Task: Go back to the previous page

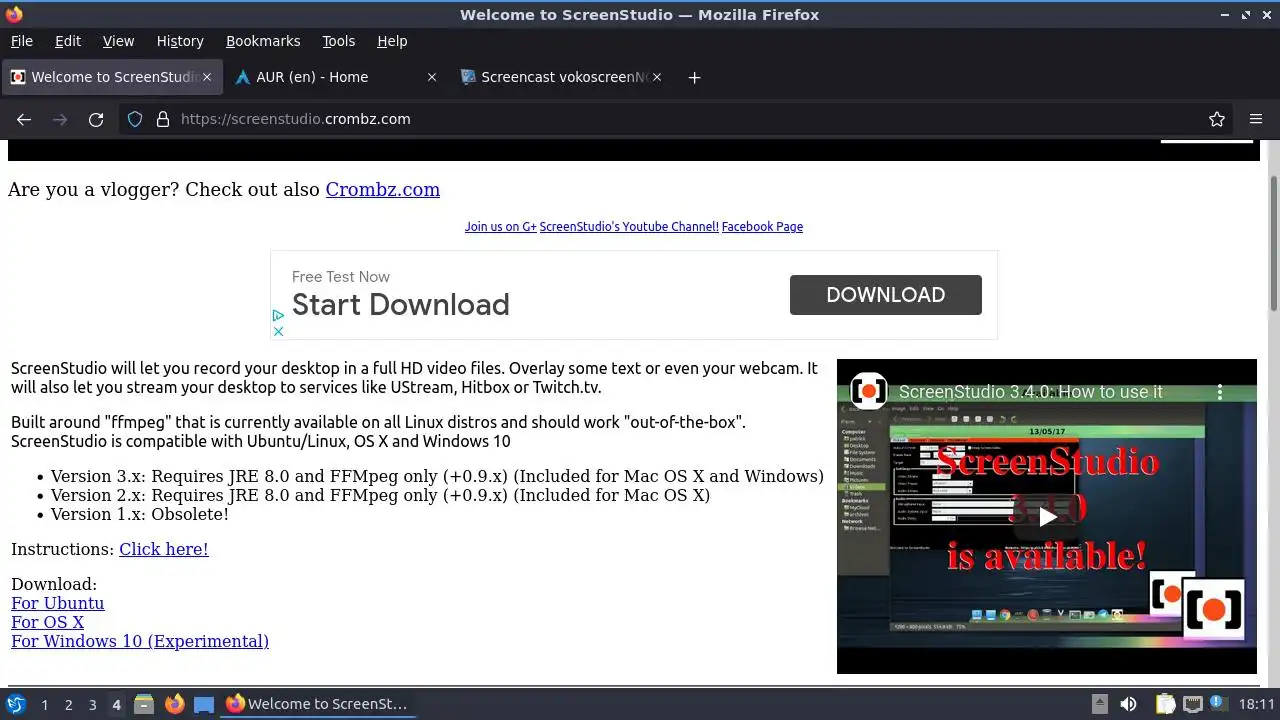Action: pyautogui.click(x=24, y=119)
